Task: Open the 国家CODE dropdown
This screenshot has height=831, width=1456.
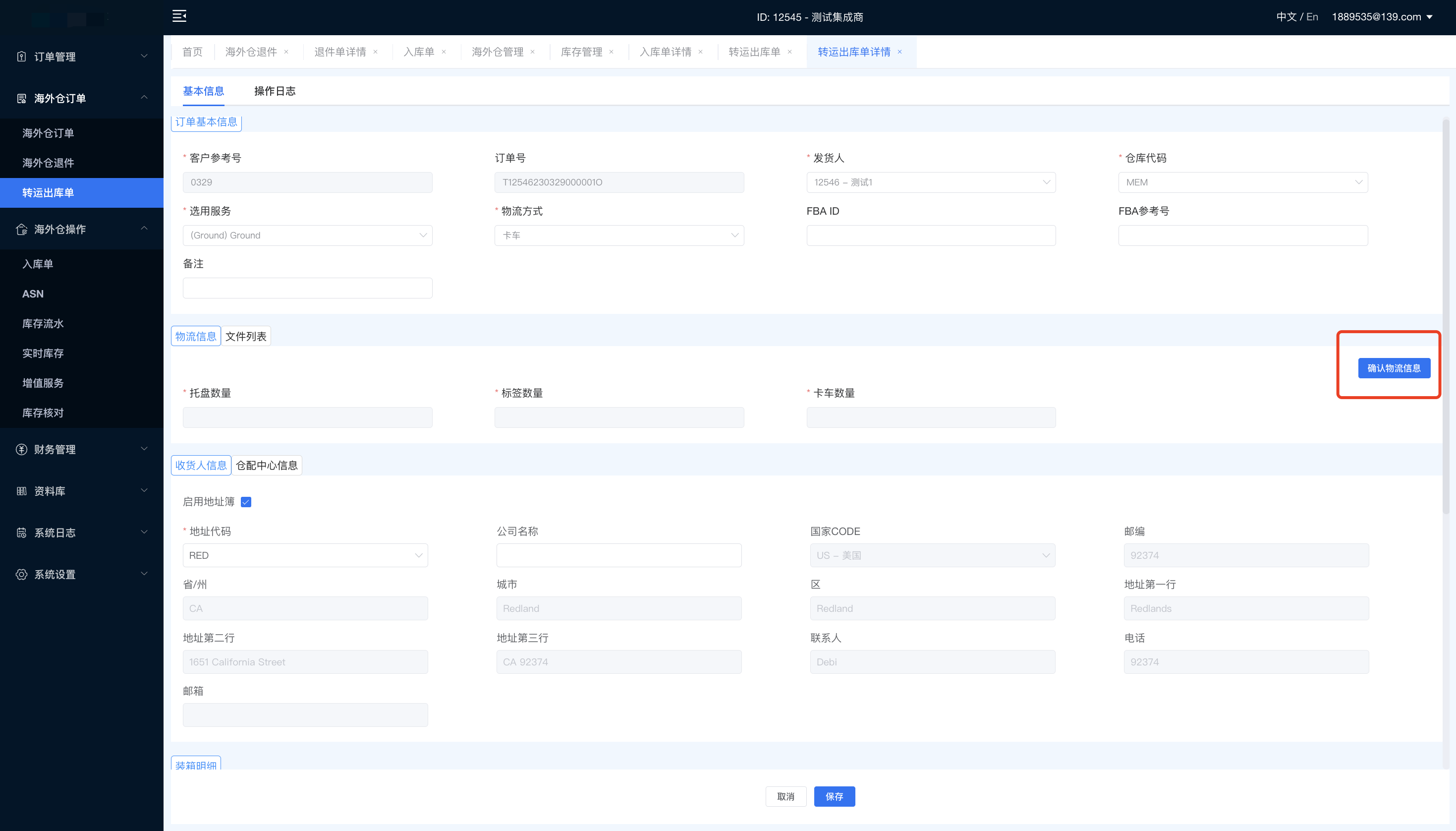Action: (x=933, y=555)
